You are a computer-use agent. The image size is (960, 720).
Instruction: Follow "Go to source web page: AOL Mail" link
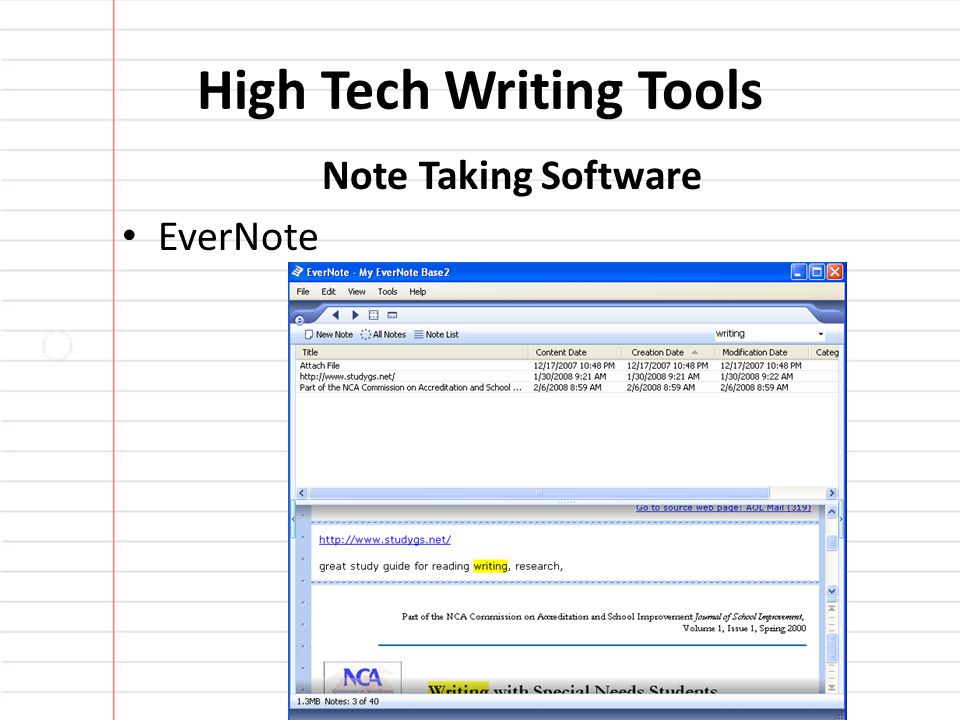pos(723,508)
